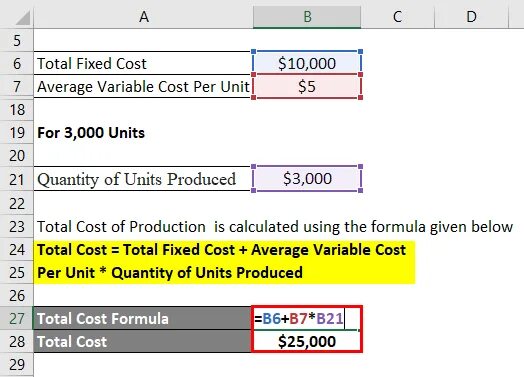Click the $3,000 quantity cell
Screen dimensions: 524x377
click(x=307, y=178)
